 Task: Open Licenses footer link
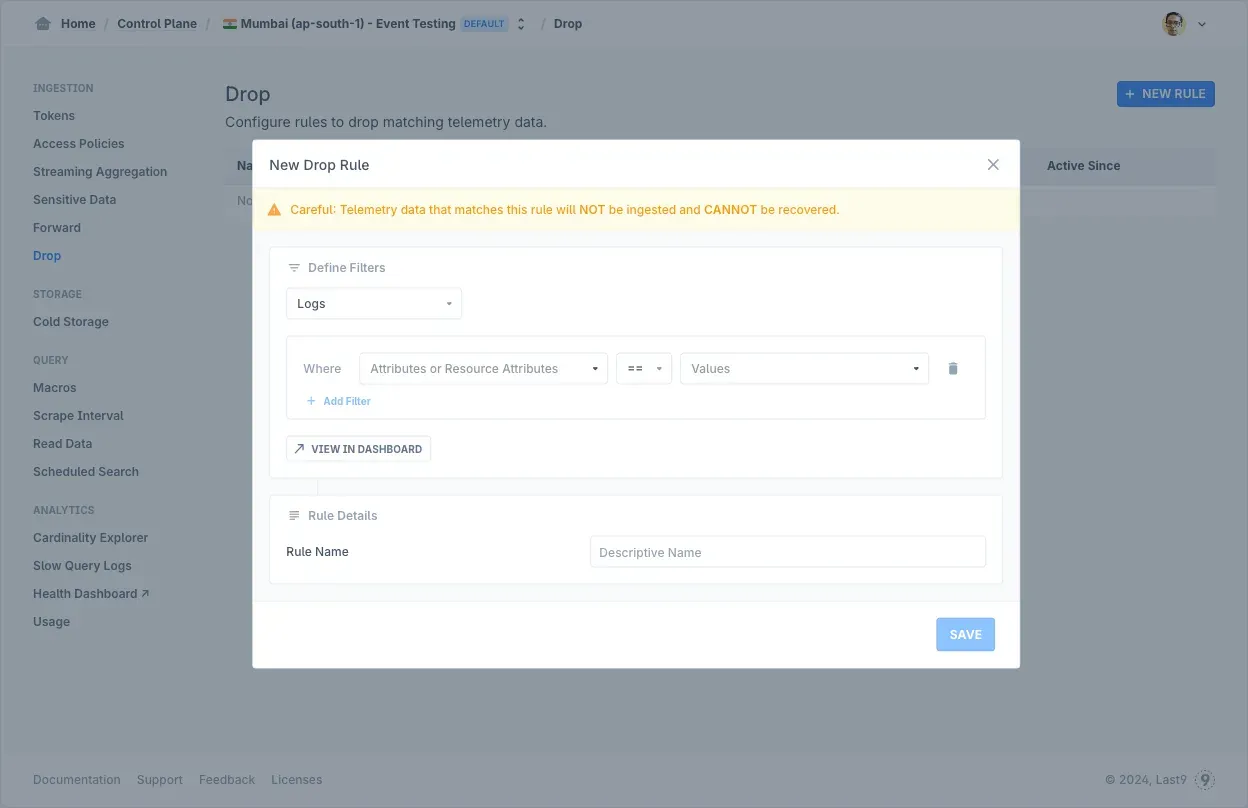[297, 780]
